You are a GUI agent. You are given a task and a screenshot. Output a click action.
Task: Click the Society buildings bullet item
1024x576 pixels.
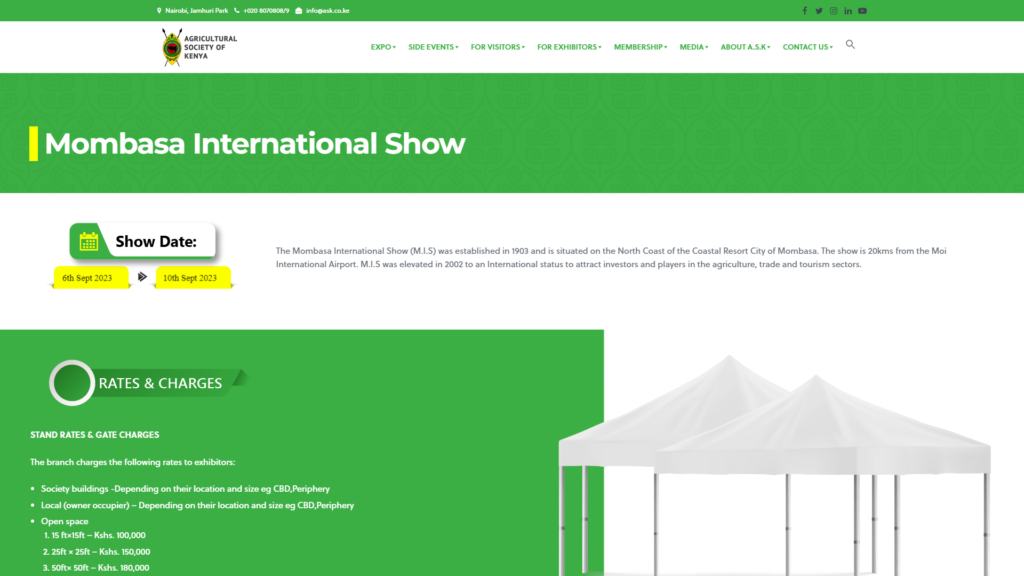(x=185, y=488)
